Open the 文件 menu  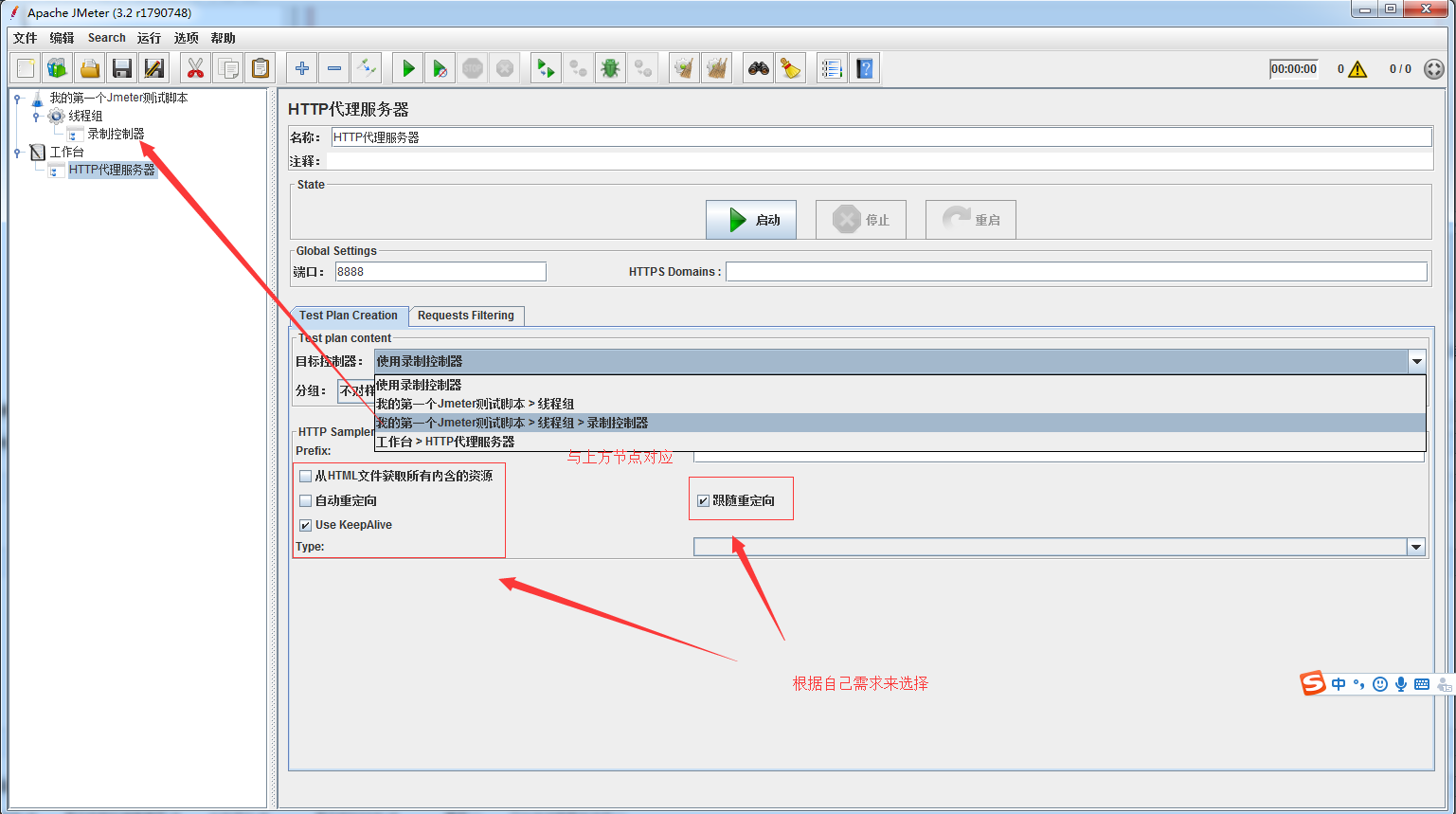(x=26, y=38)
